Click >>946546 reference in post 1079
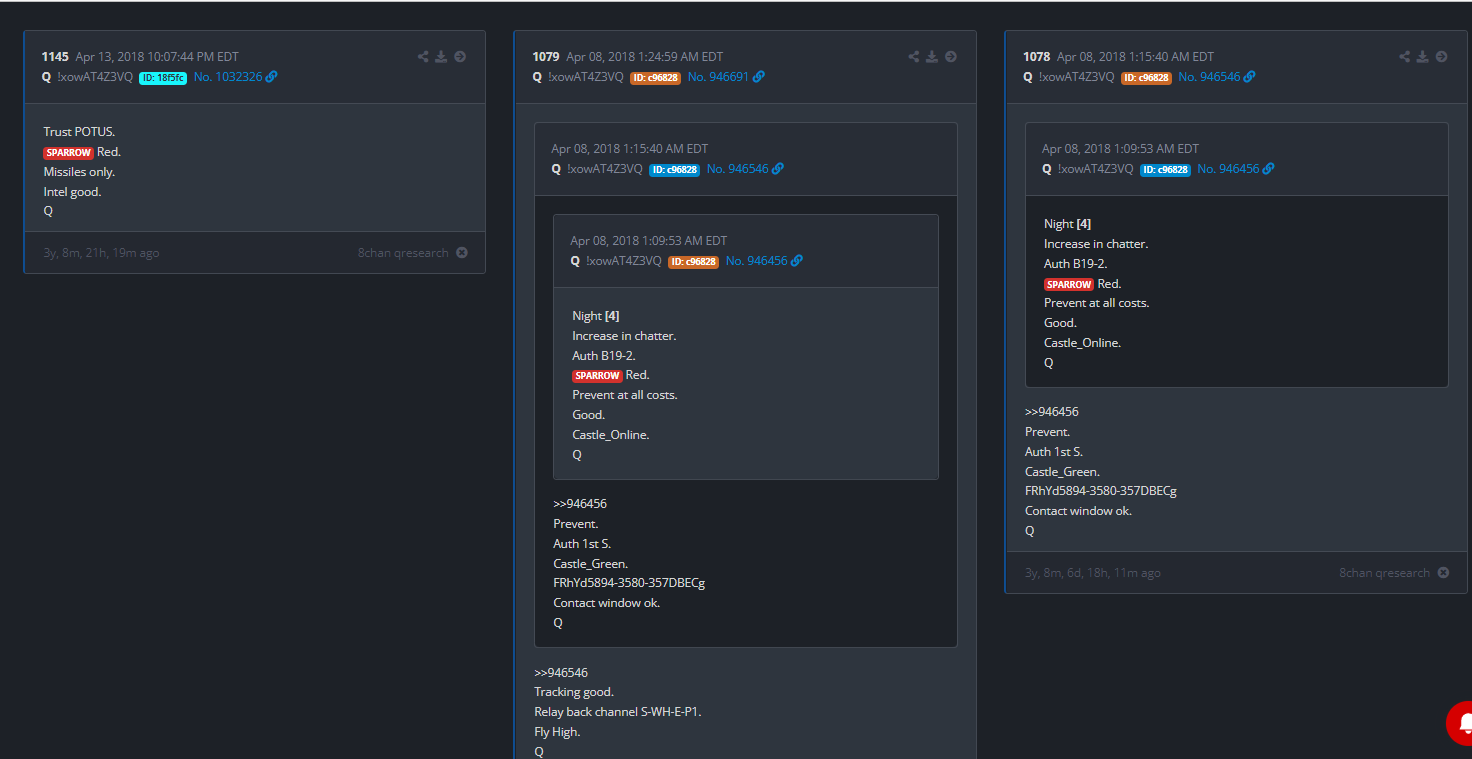 click(x=561, y=673)
